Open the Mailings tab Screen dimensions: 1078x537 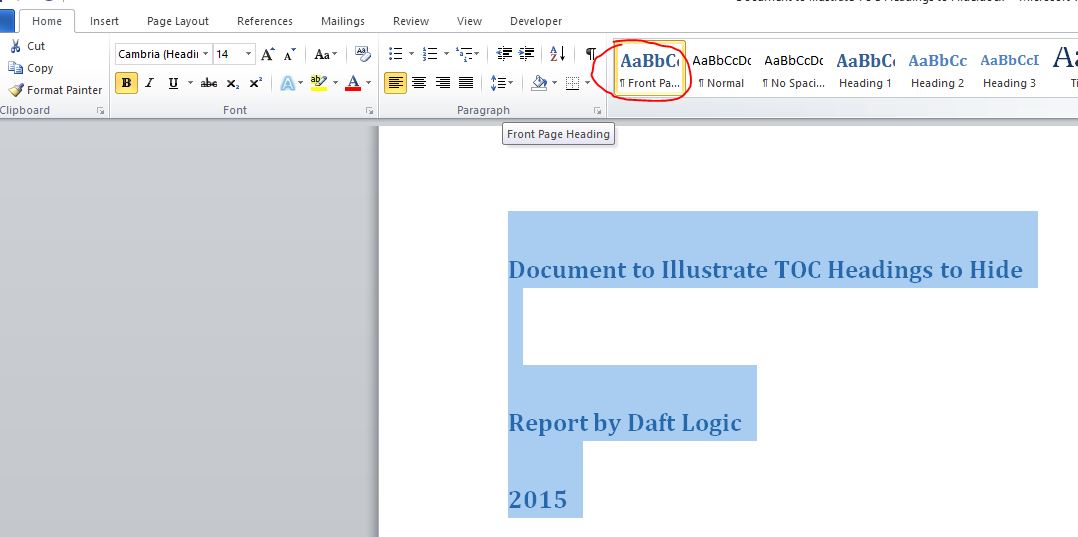tap(343, 21)
